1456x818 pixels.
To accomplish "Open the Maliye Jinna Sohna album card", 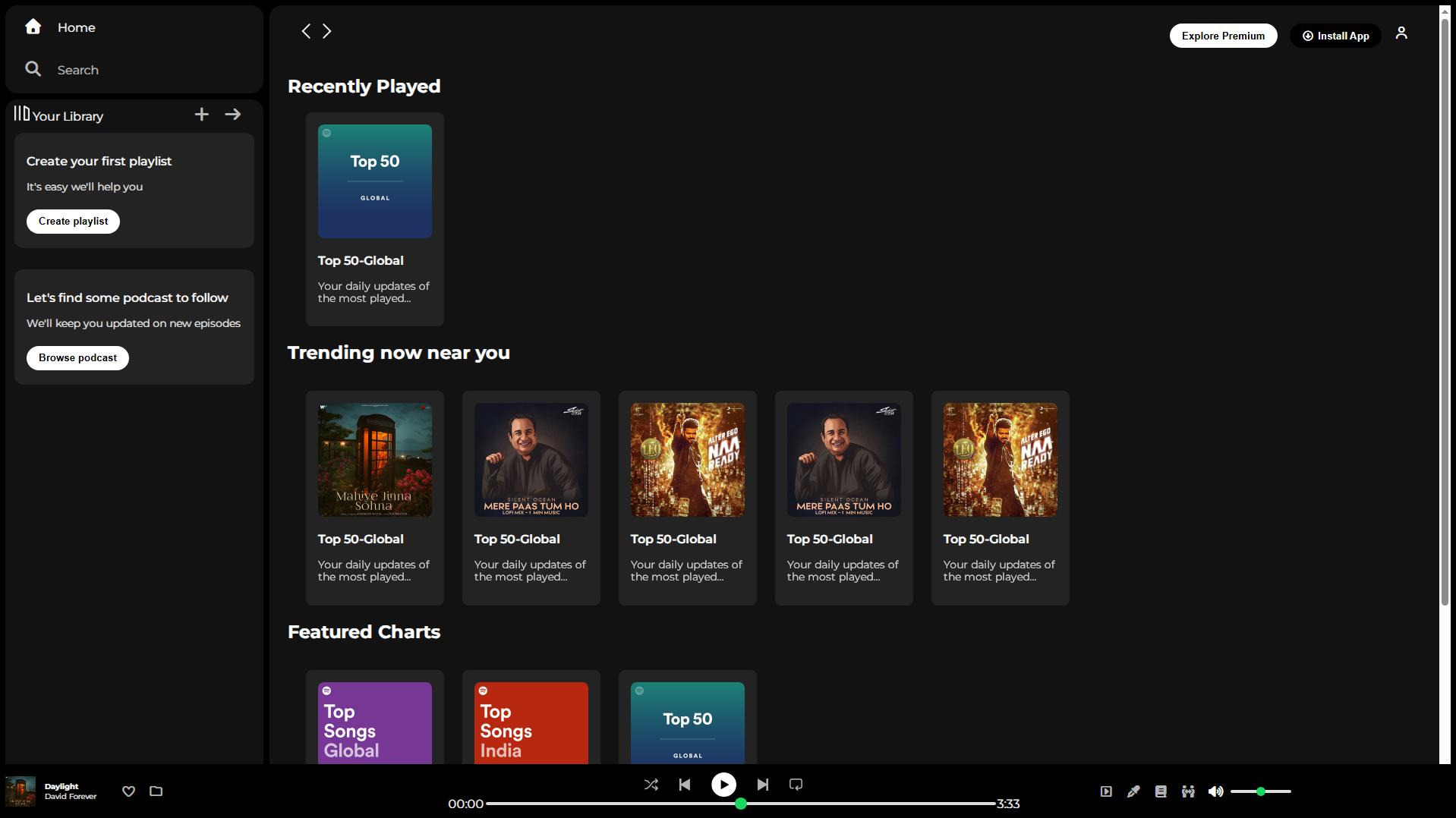I will [375, 498].
